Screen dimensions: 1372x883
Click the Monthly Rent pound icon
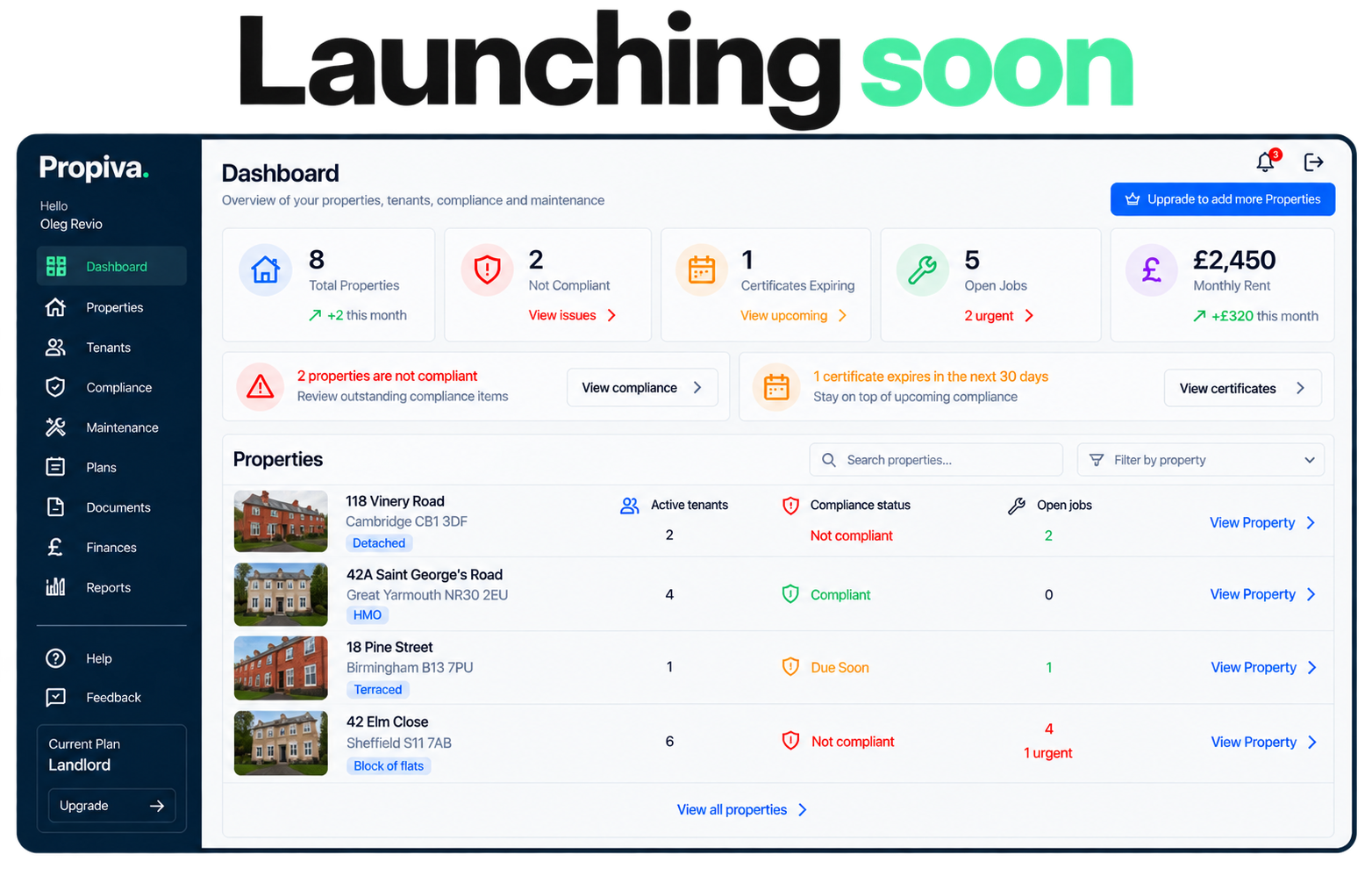click(1152, 269)
